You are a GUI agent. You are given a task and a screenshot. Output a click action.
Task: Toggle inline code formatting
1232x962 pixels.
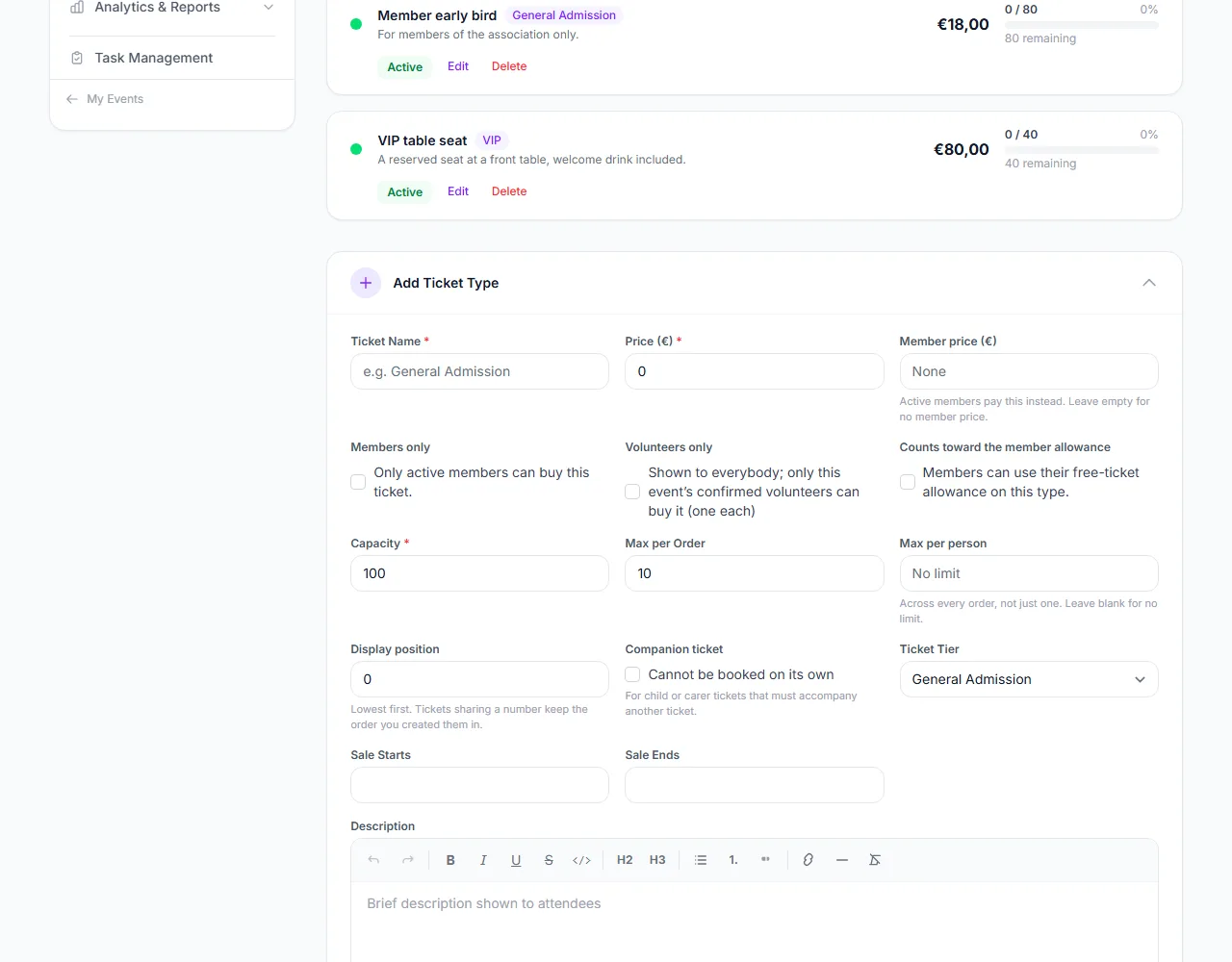click(x=581, y=860)
